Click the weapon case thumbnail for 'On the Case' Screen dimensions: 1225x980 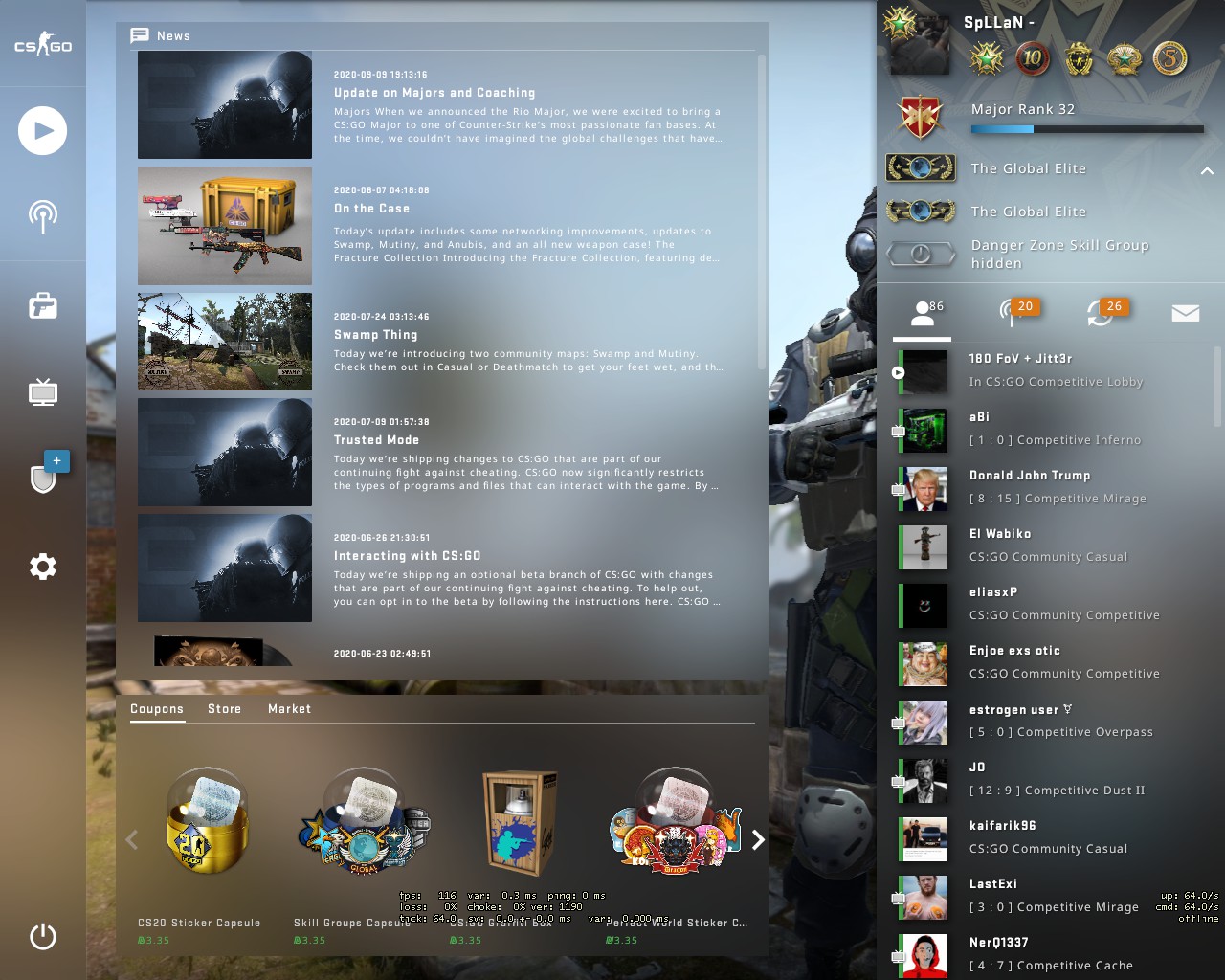(225, 226)
